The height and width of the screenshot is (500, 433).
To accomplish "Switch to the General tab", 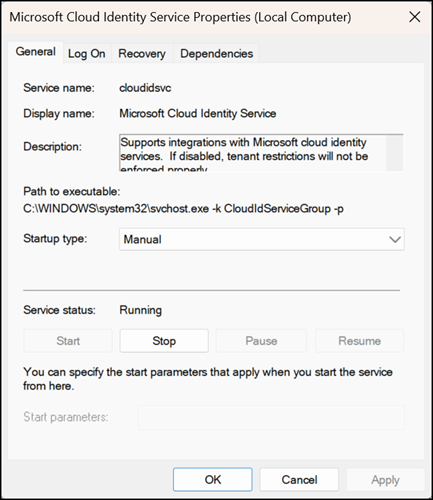I will 36,52.
